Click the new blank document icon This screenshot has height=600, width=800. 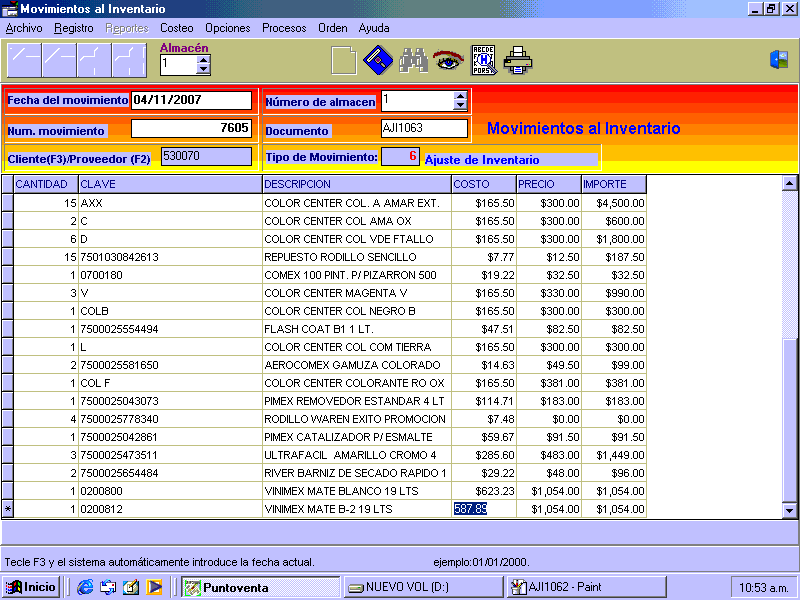click(x=343, y=61)
